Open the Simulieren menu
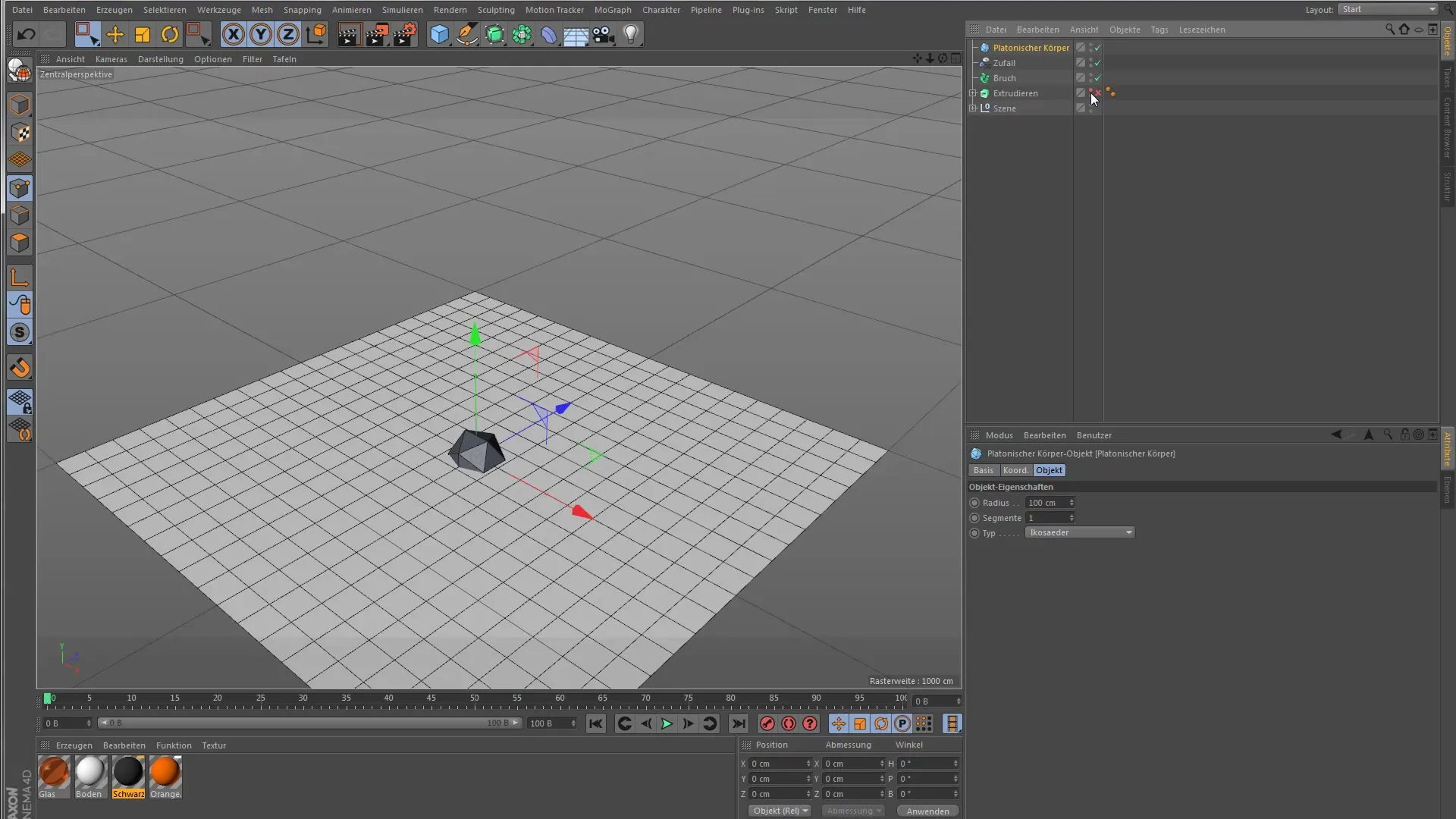The image size is (1456, 819). click(403, 10)
